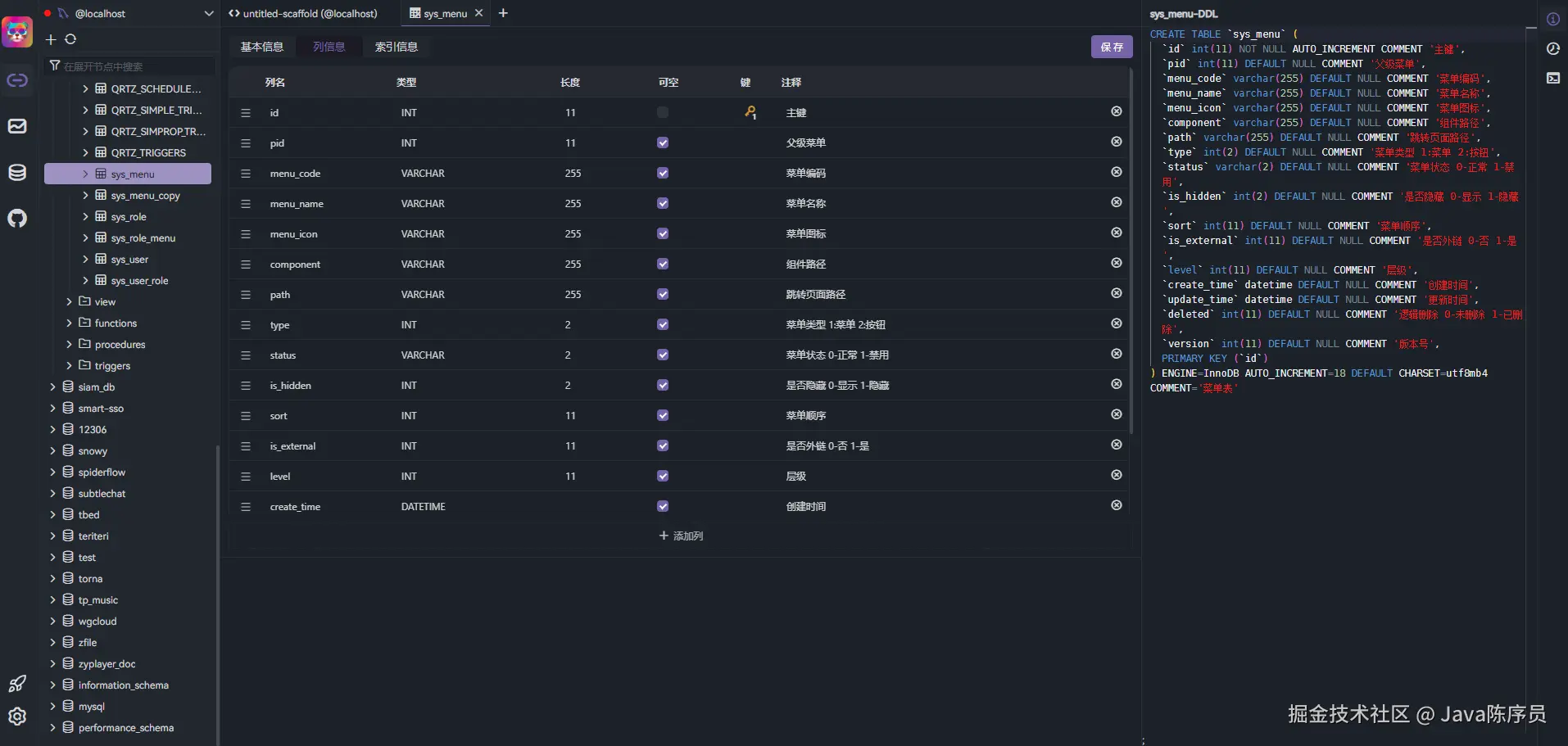Open settings gear in left sidebar
The width and height of the screenshot is (1568, 746).
(17, 717)
